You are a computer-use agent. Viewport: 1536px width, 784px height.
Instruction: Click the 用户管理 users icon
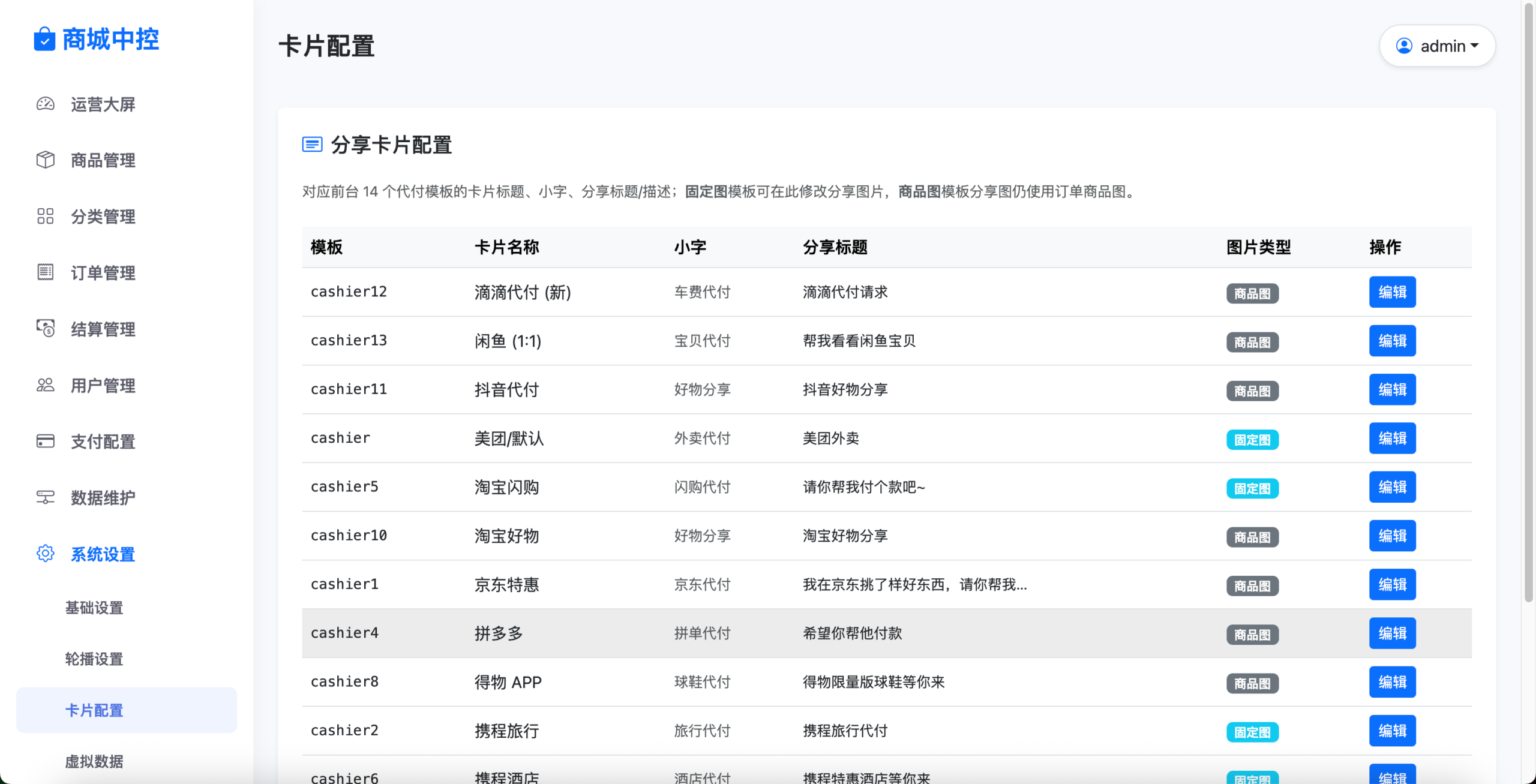click(45, 386)
